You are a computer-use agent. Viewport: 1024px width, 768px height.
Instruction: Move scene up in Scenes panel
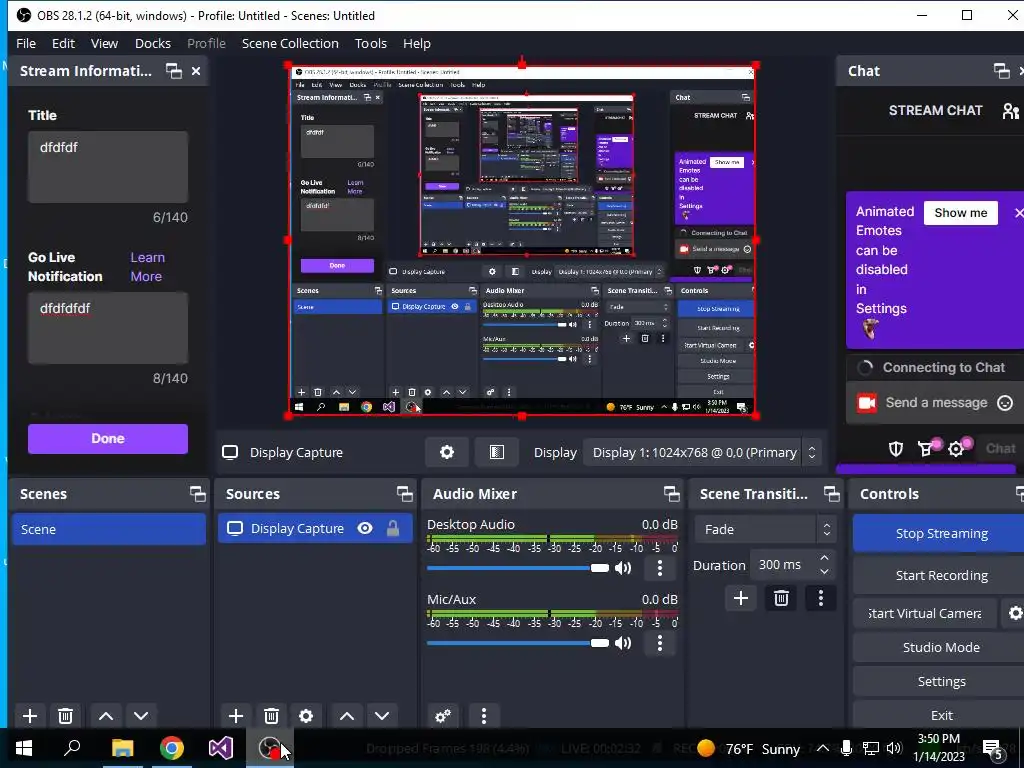click(x=106, y=716)
